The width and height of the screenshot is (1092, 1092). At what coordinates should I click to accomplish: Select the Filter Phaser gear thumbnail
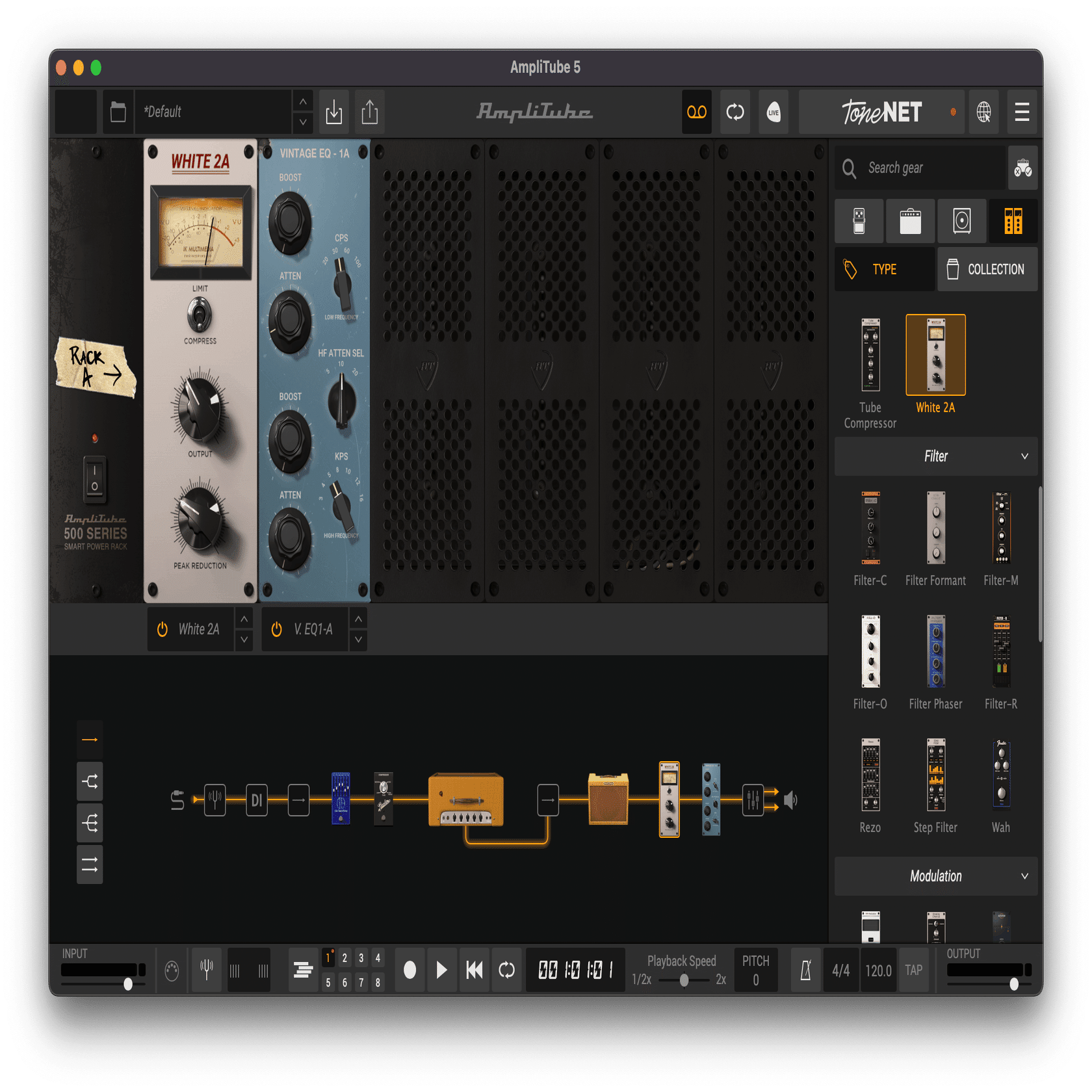pos(935,650)
